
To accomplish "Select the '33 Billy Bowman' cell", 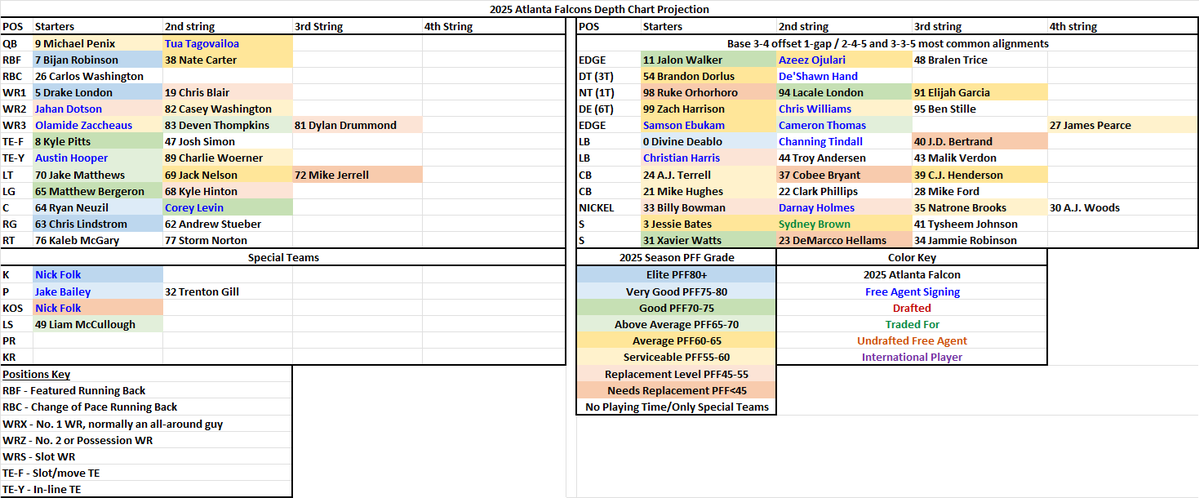I will [709, 207].
